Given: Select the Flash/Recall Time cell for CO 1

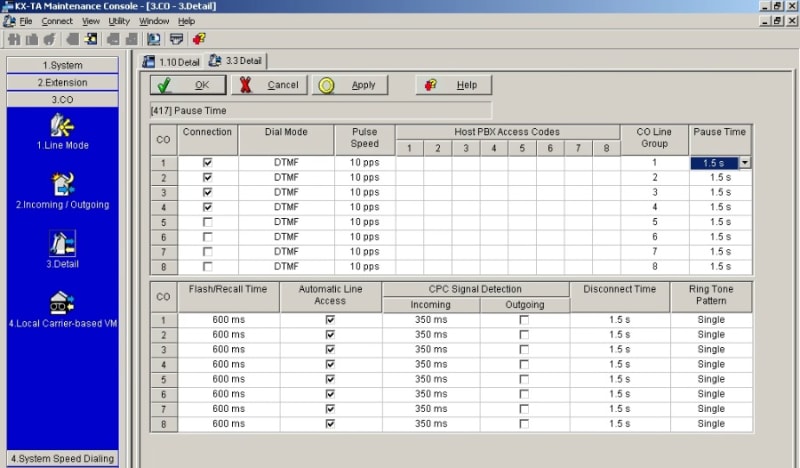Looking at the screenshot, I should pos(228,320).
